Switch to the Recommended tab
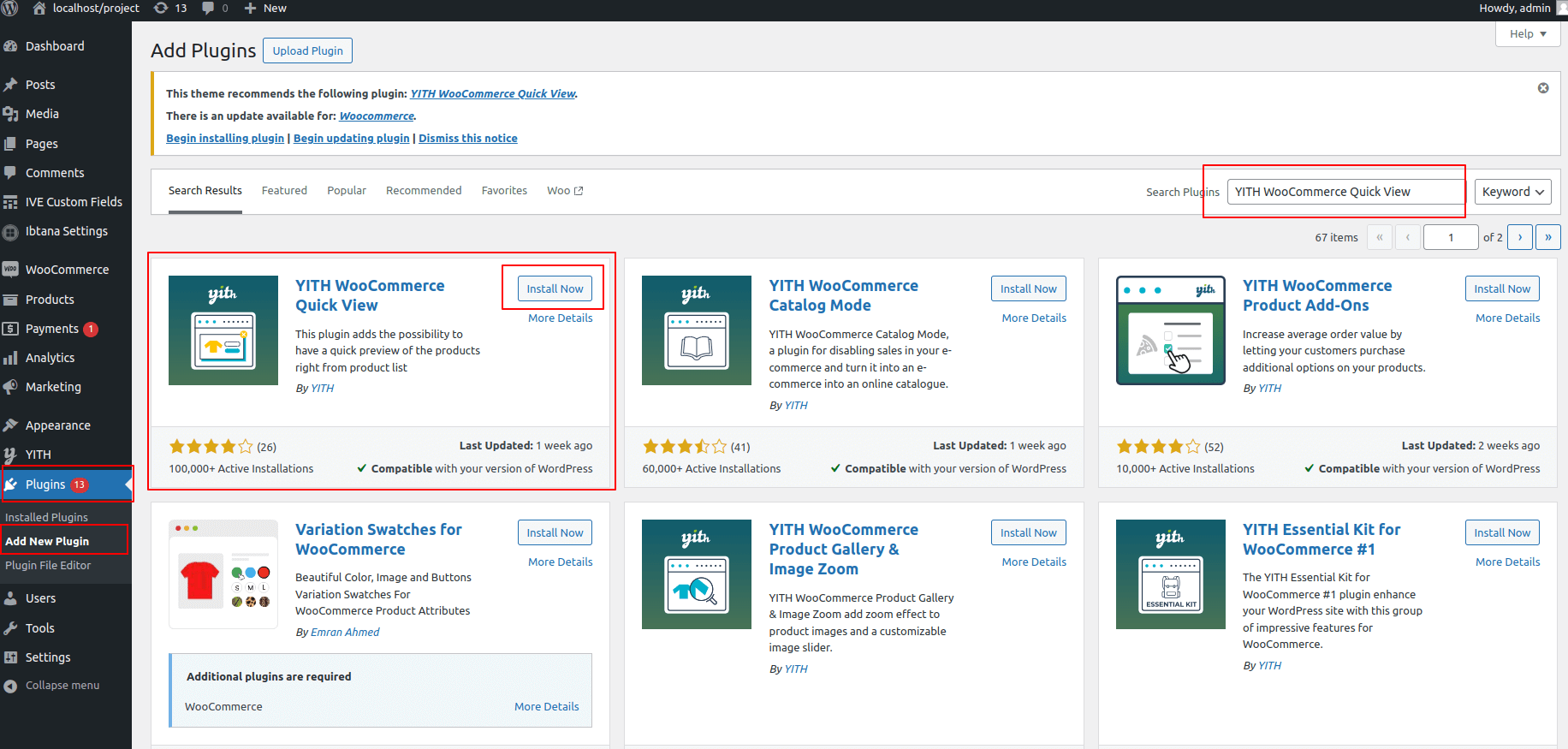This screenshot has width=1568, height=749. [x=424, y=191]
